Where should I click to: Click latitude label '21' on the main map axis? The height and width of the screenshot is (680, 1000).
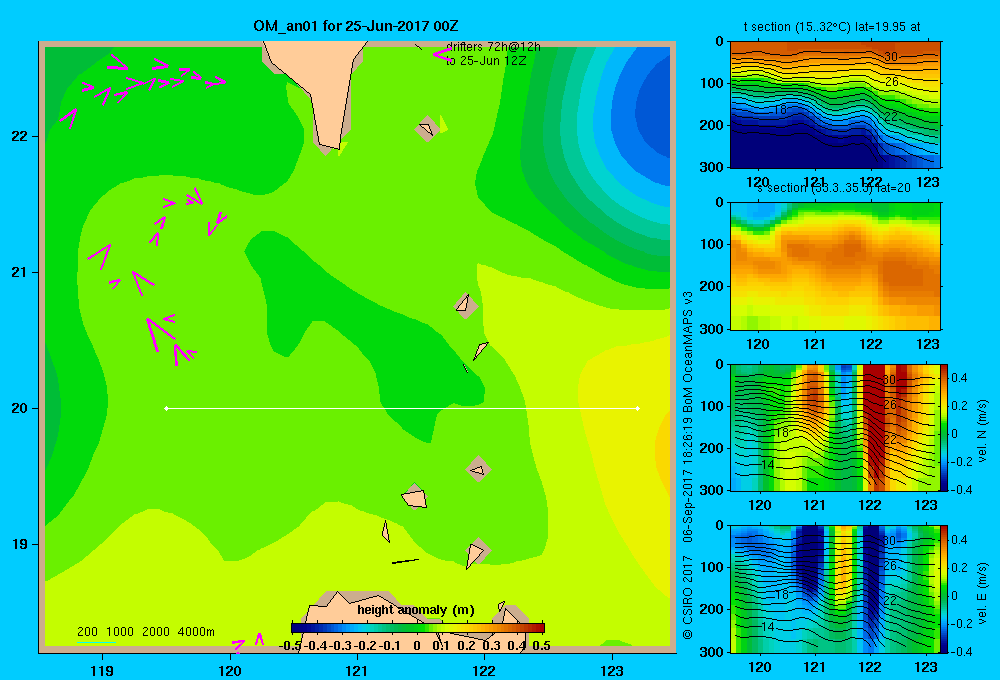click(20, 272)
